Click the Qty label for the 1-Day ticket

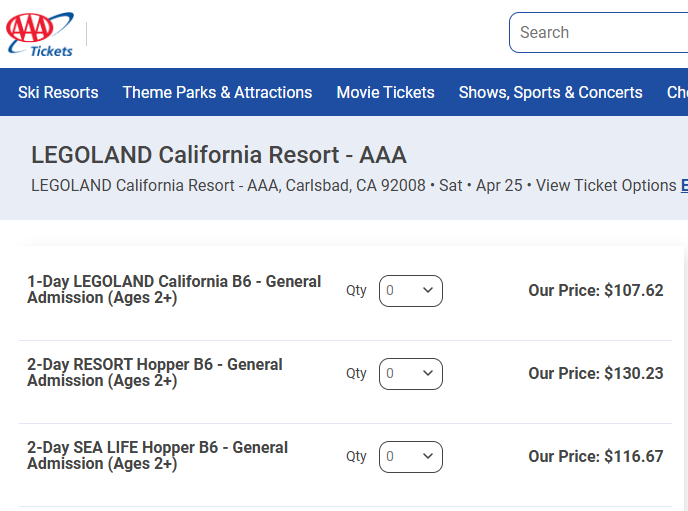[356, 291]
